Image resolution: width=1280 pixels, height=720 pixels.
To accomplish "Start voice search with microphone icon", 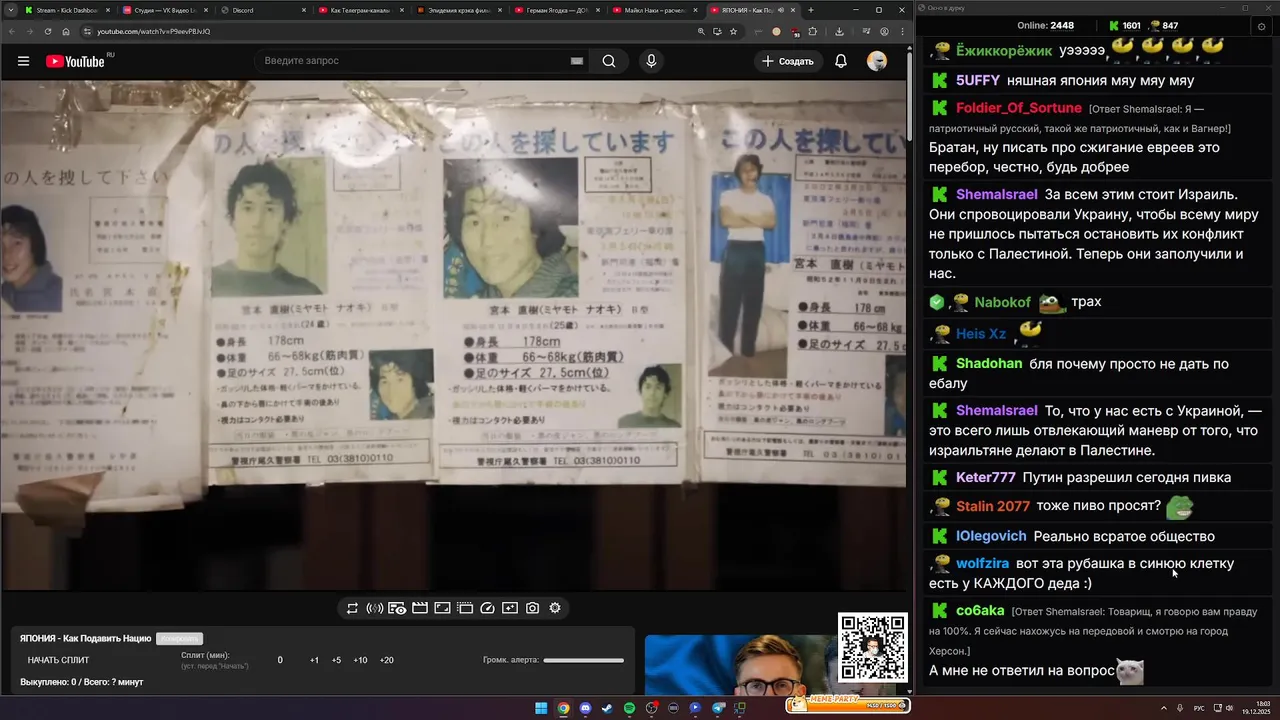I will click(651, 61).
